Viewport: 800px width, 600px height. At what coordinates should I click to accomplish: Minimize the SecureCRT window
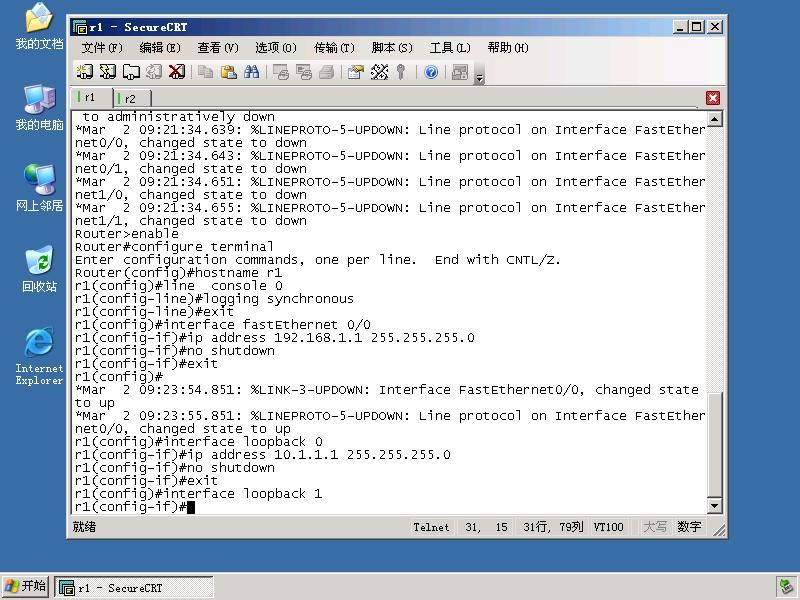click(679, 27)
